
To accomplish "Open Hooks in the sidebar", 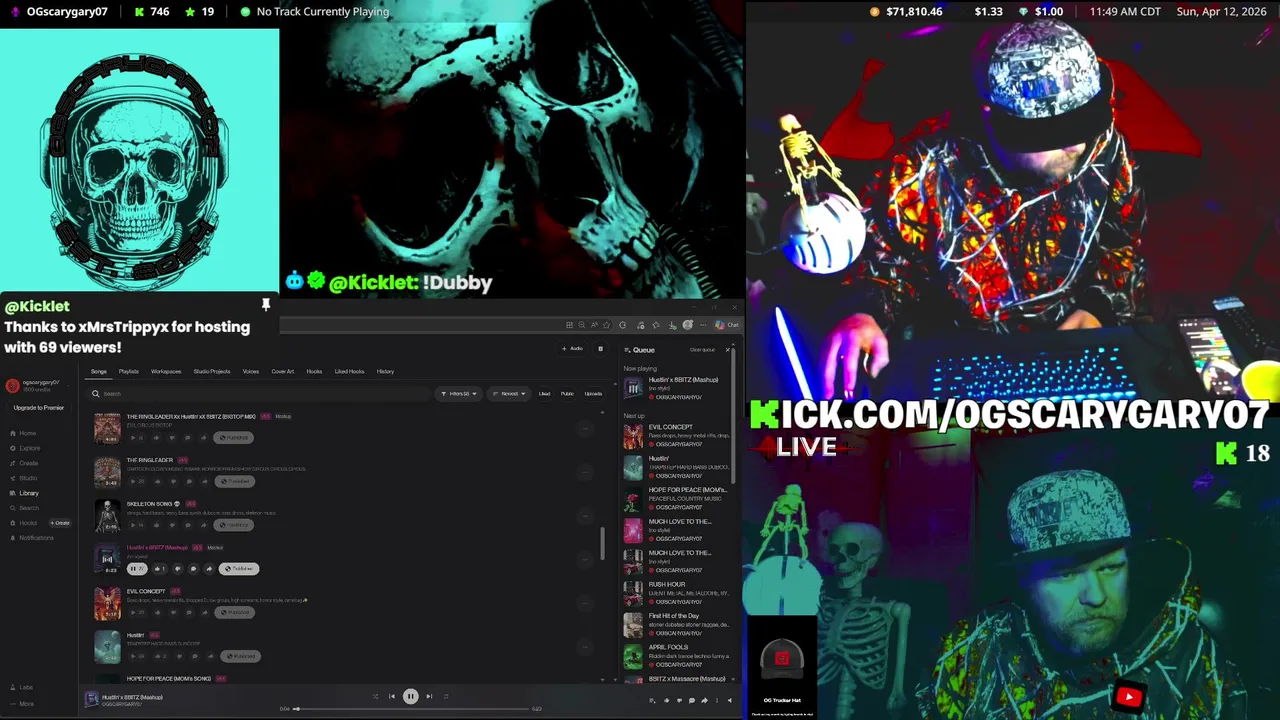I will [x=24, y=523].
